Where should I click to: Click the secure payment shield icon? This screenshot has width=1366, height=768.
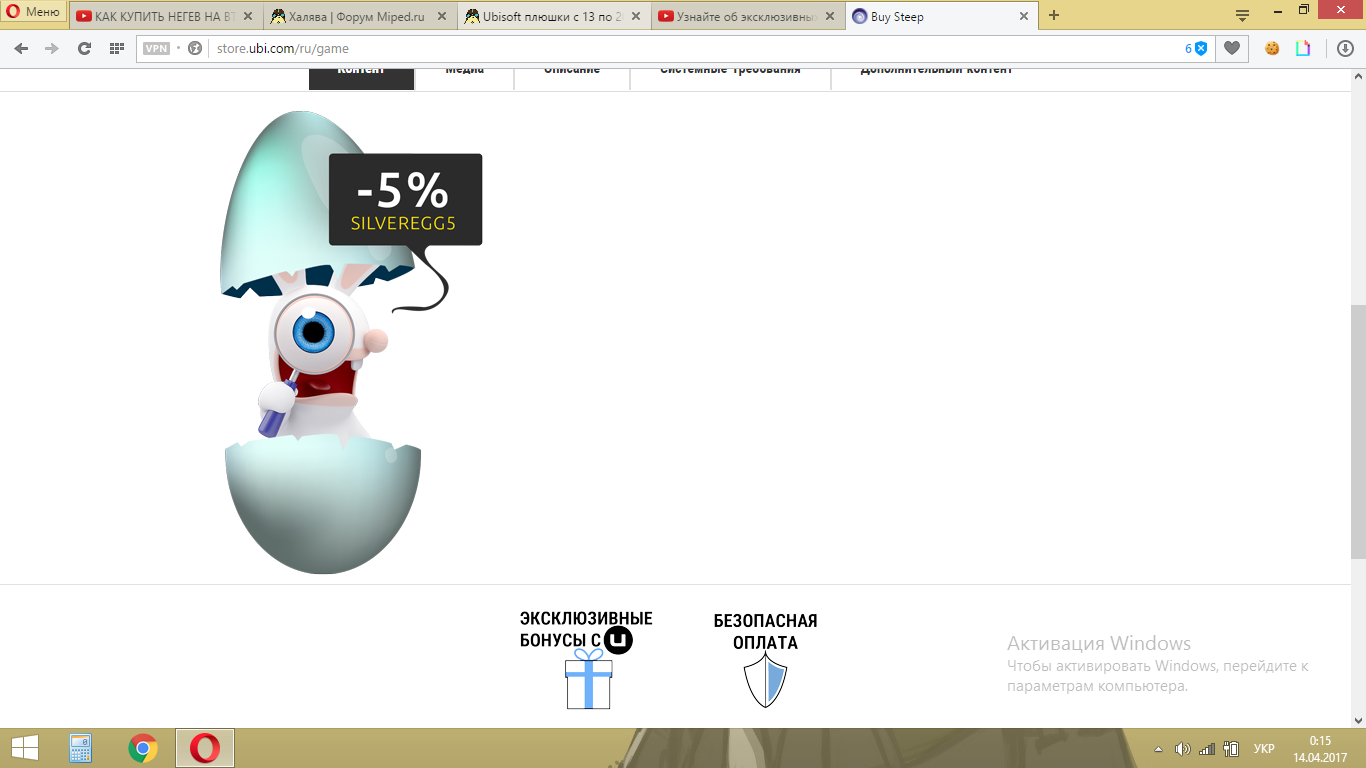click(x=766, y=680)
